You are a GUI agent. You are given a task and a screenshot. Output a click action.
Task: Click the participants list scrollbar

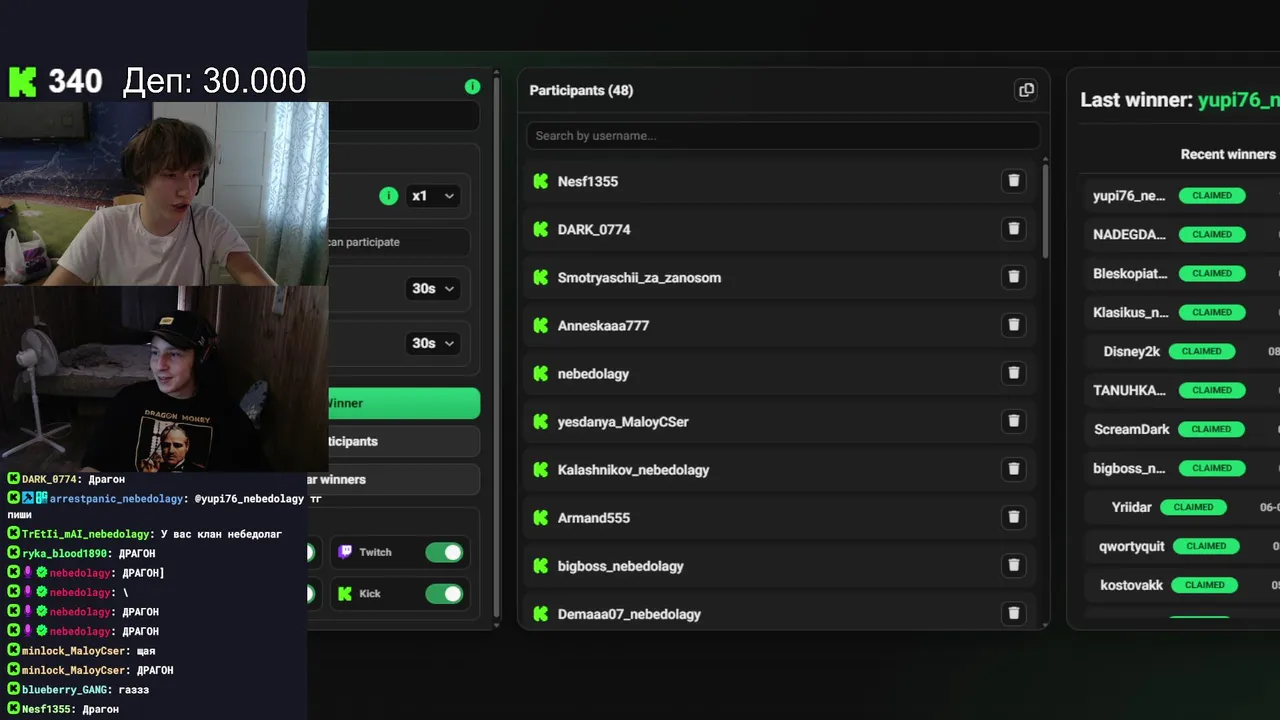[x=1046, y=210]
